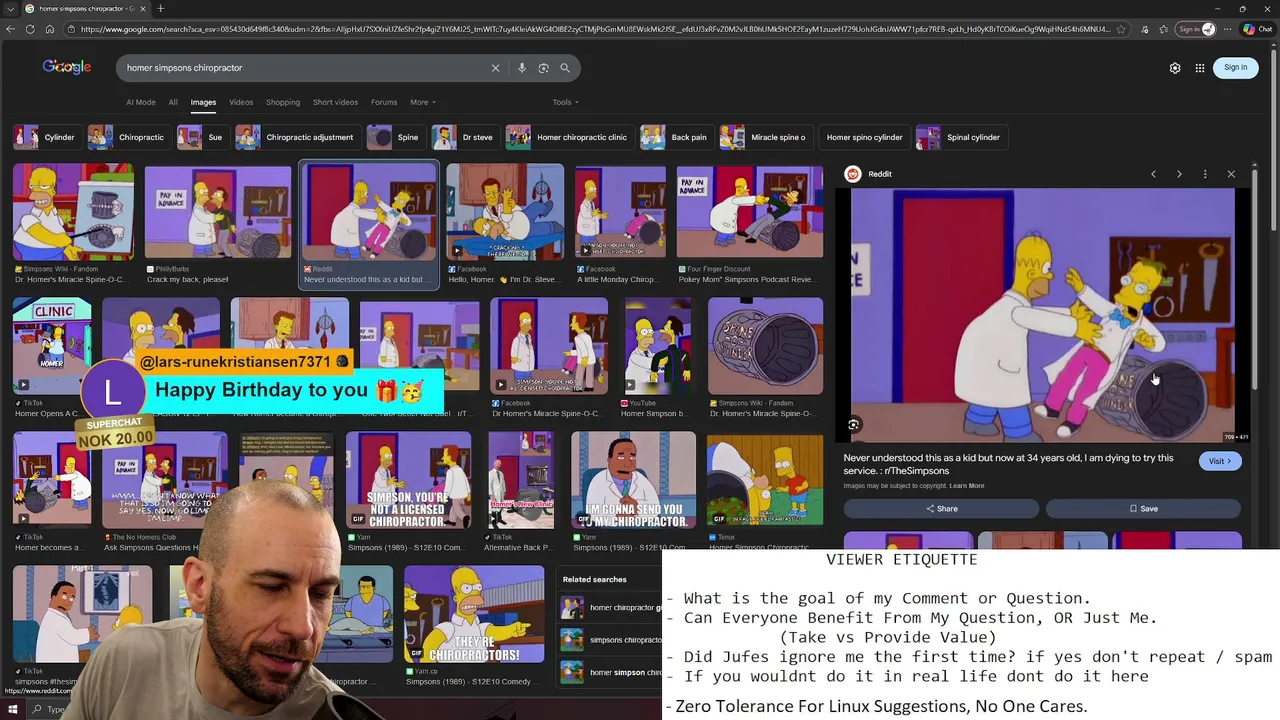This screenshot has height=720, width=1280.
Task: Select the Back pain filter chip
Action: click(x=676, y=137)
